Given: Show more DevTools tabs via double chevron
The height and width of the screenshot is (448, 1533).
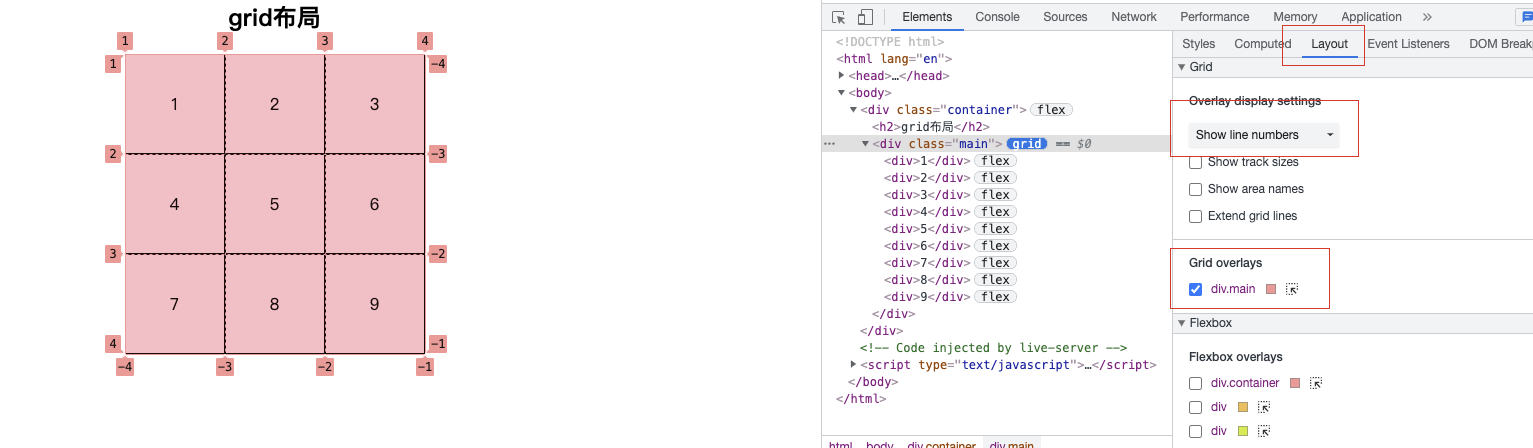Looking at the screenshot, I should (x=1427, y=17).
